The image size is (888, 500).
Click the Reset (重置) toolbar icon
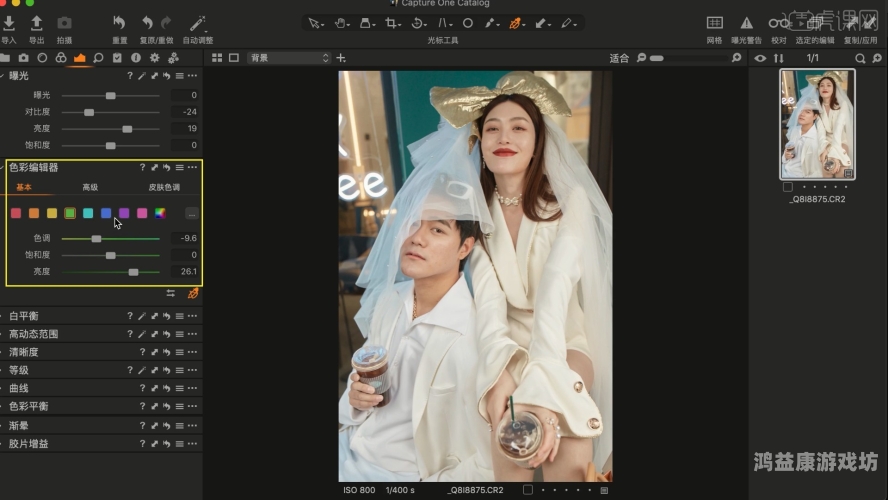pos(119,24)
